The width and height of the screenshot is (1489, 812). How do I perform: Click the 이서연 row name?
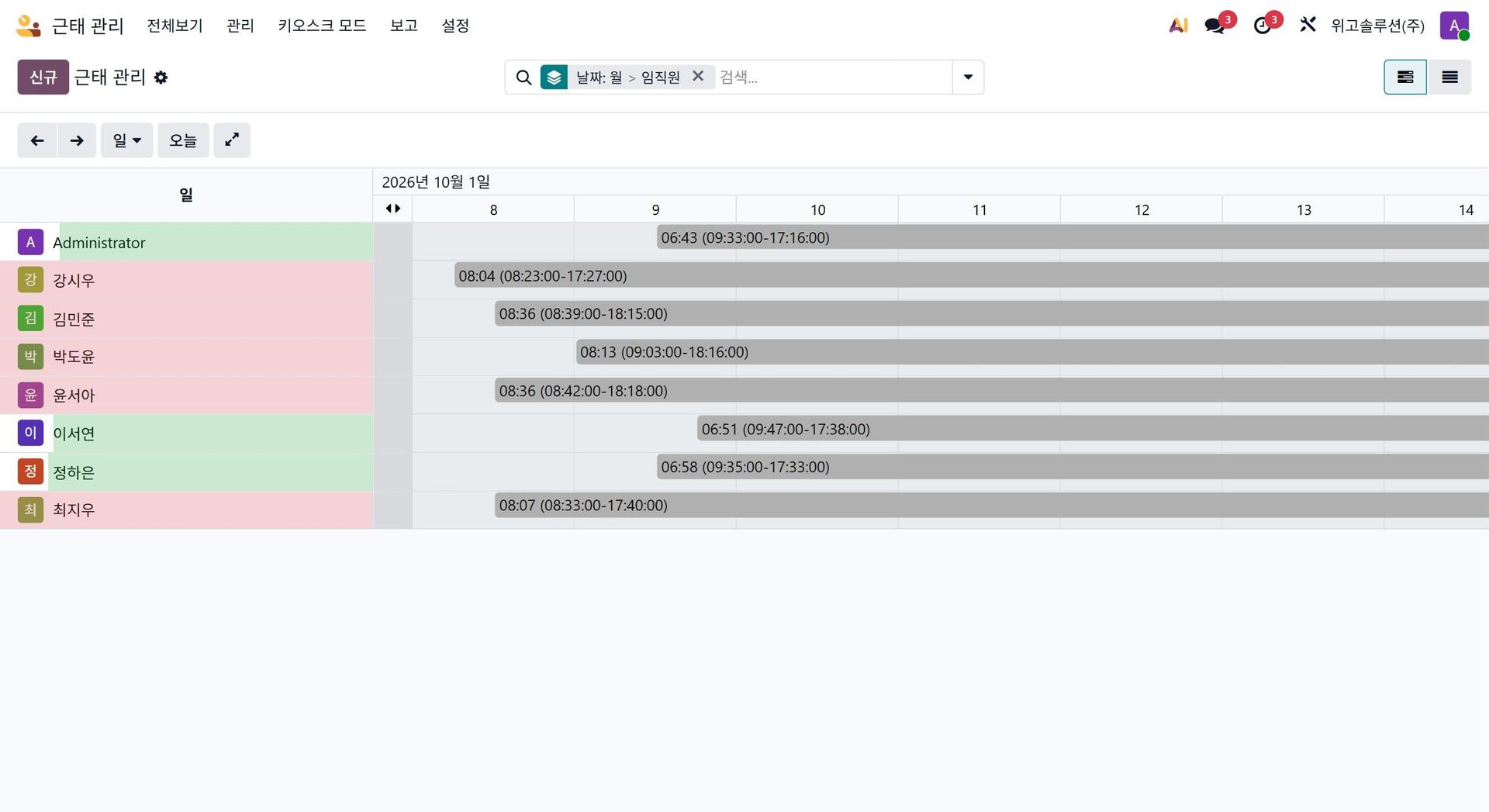pyautogui.click(x=74, y=434)
